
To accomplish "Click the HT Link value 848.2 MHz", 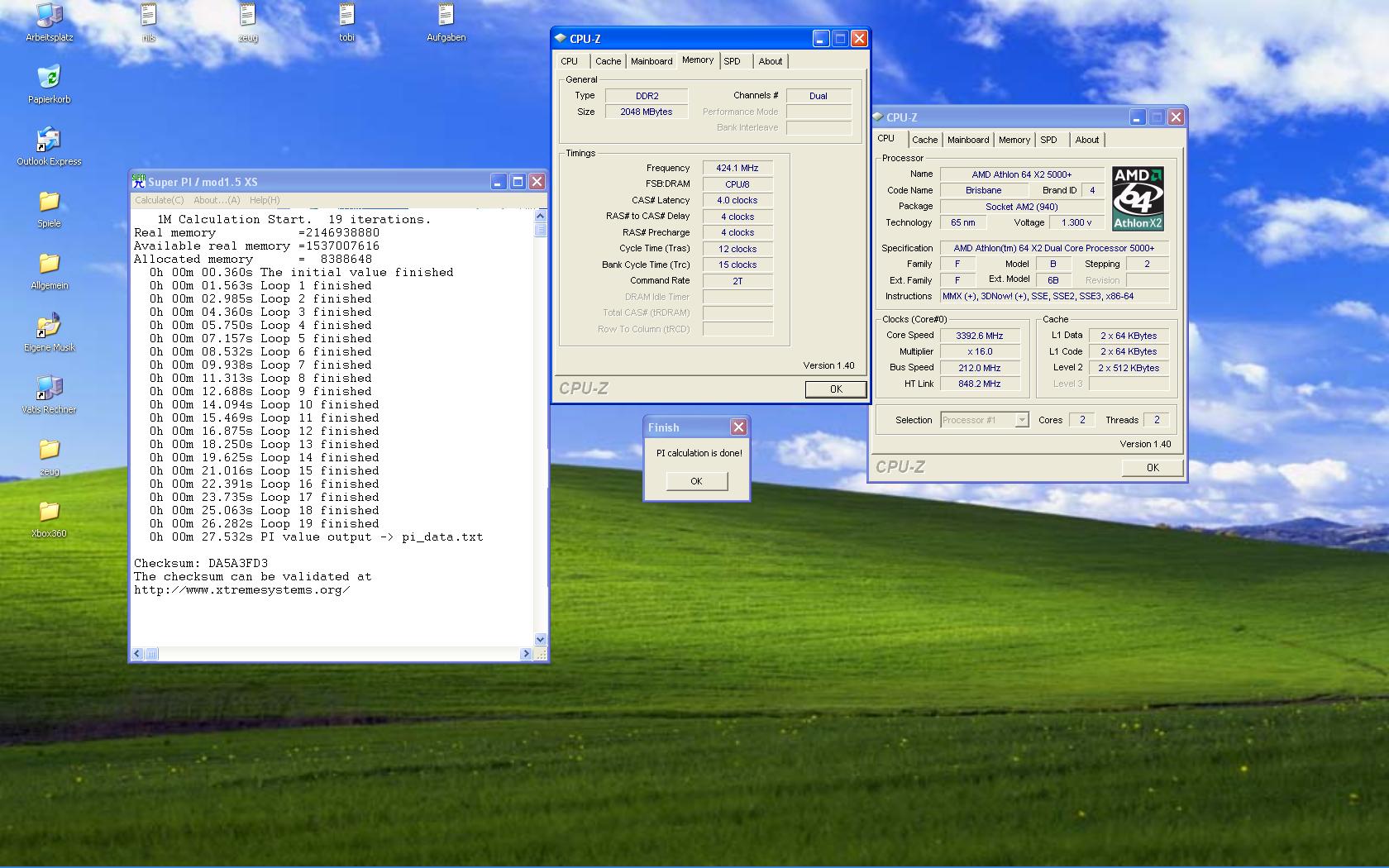I will click(x=980, y=384).
